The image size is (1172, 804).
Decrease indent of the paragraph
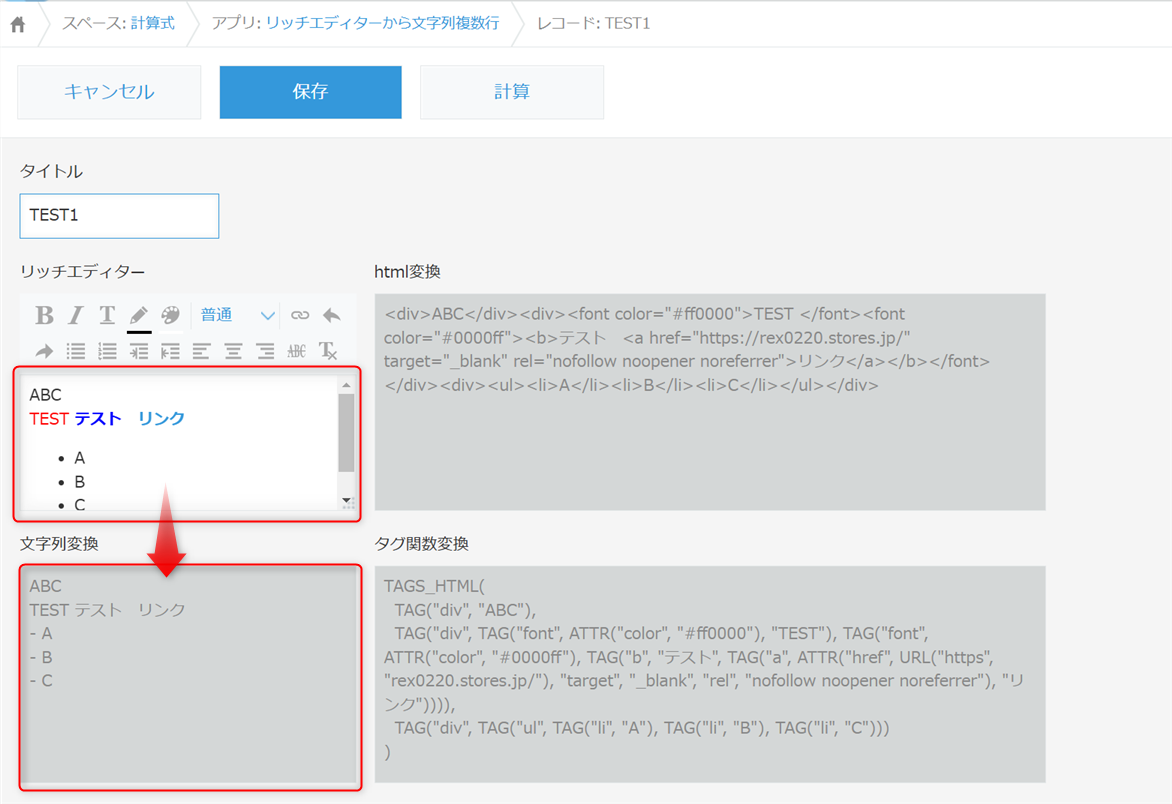click(170, 350)
